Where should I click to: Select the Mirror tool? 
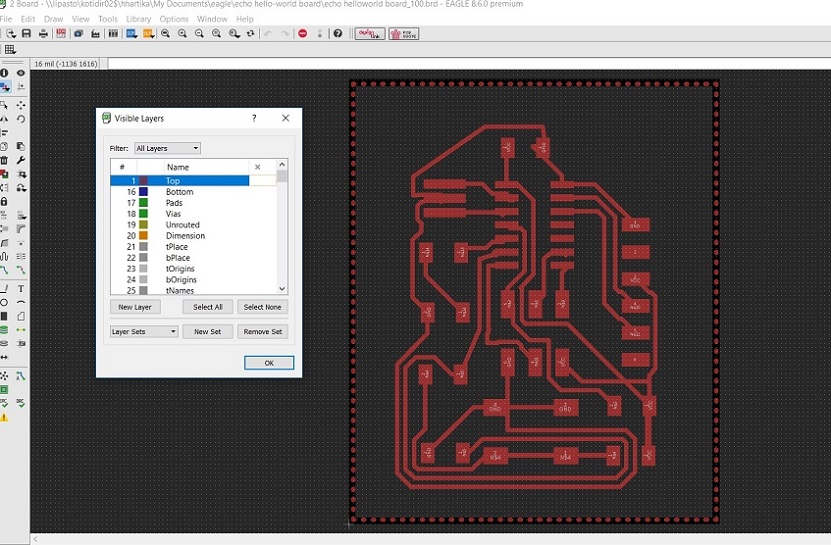(4, 119)
